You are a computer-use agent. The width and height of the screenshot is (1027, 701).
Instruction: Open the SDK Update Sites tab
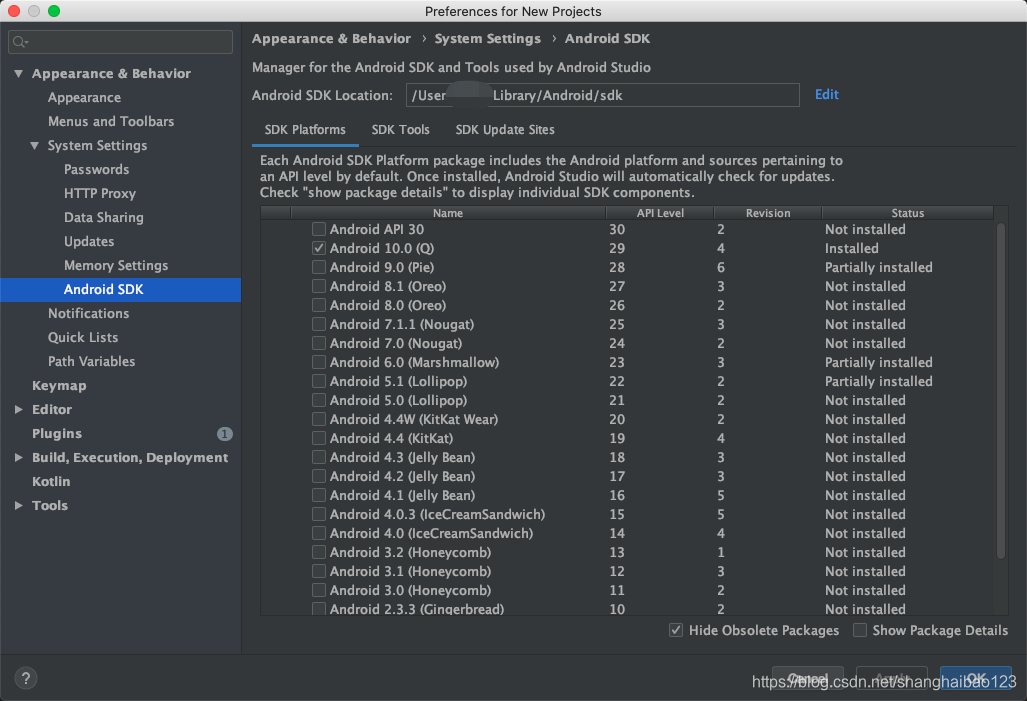tap(505, 130)
